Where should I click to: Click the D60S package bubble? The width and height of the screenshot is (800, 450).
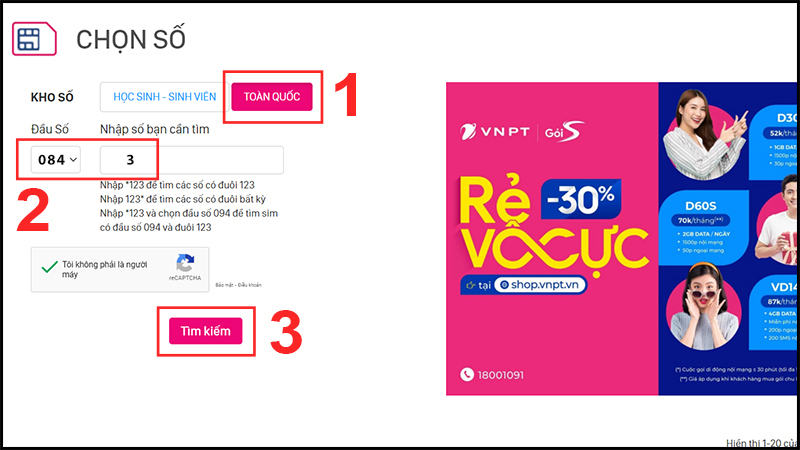[x=704, y=228]
